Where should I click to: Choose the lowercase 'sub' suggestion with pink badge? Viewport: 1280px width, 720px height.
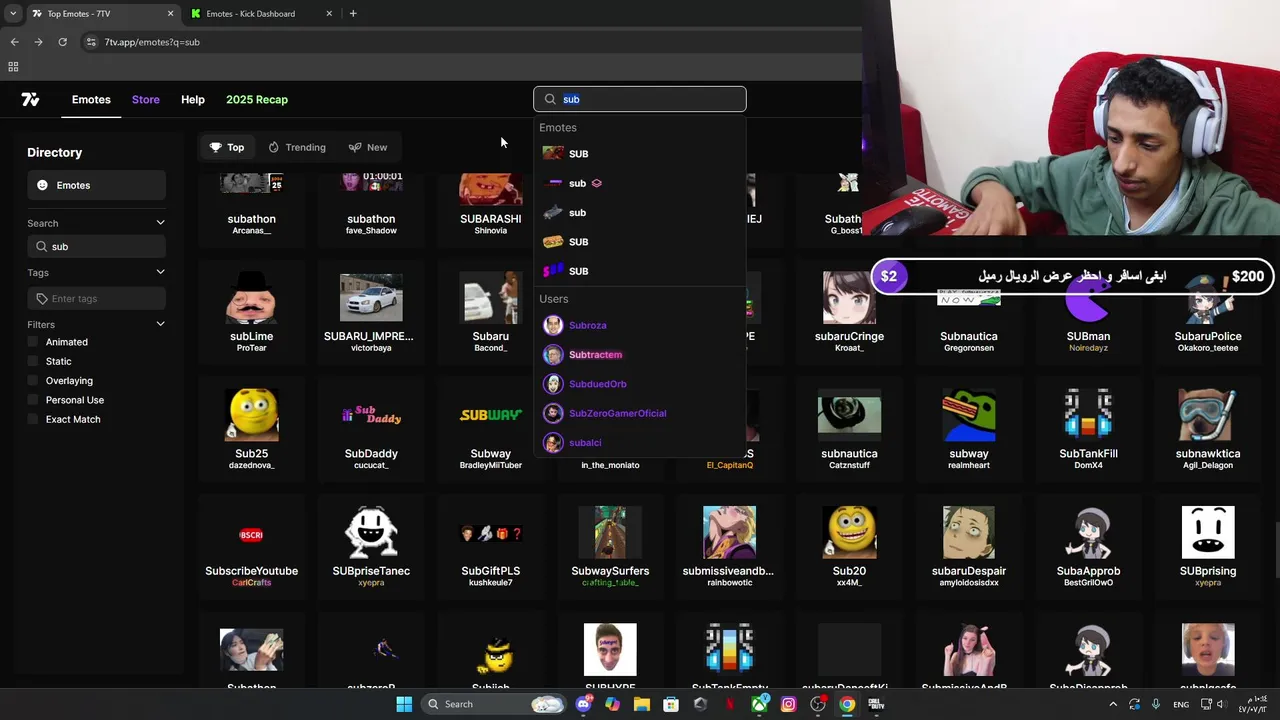[x=640, y=183]
